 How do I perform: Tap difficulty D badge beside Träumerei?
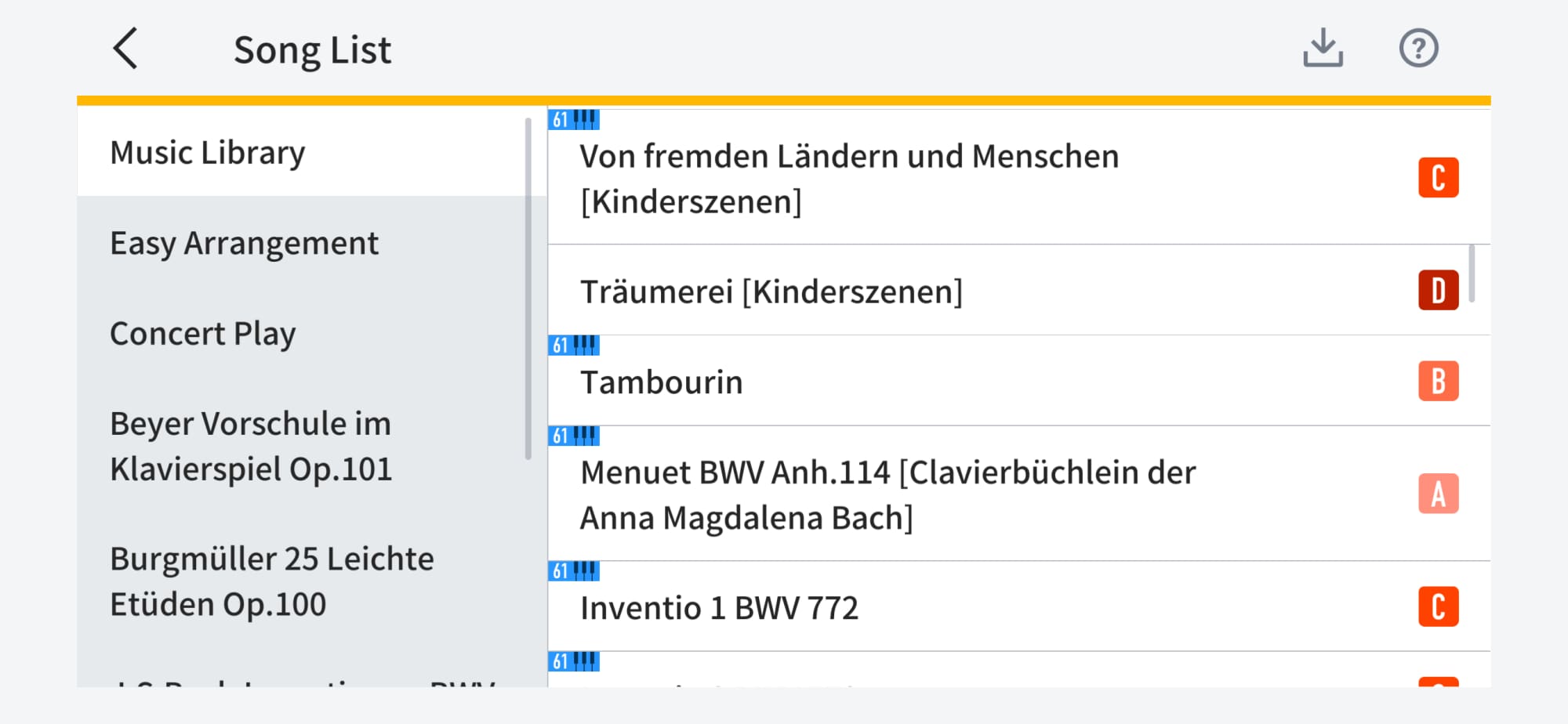[1438, 291]
